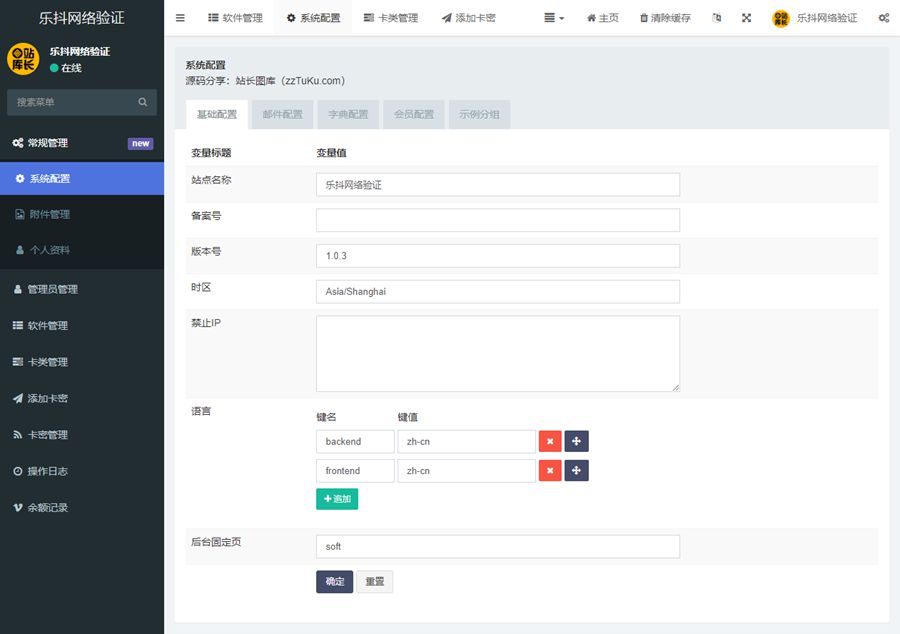Click the move handle icon for the frontend row

point(576,470)
